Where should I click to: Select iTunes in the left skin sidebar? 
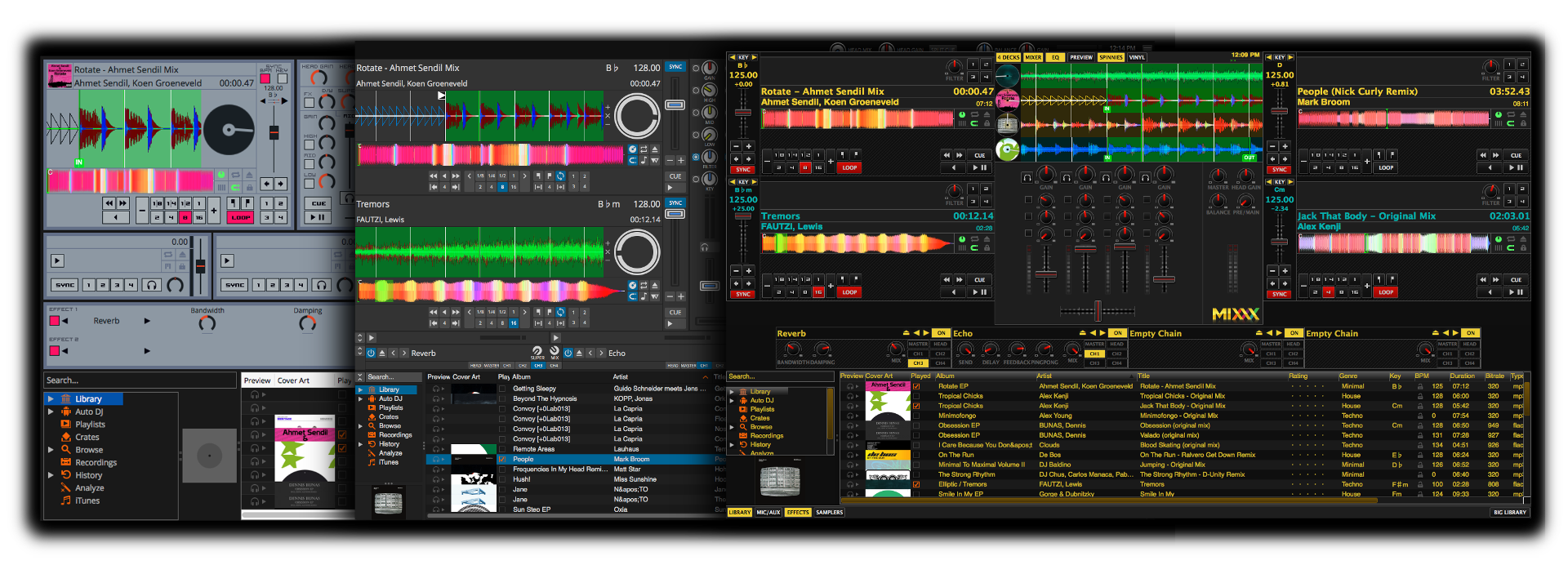(87, 500)
